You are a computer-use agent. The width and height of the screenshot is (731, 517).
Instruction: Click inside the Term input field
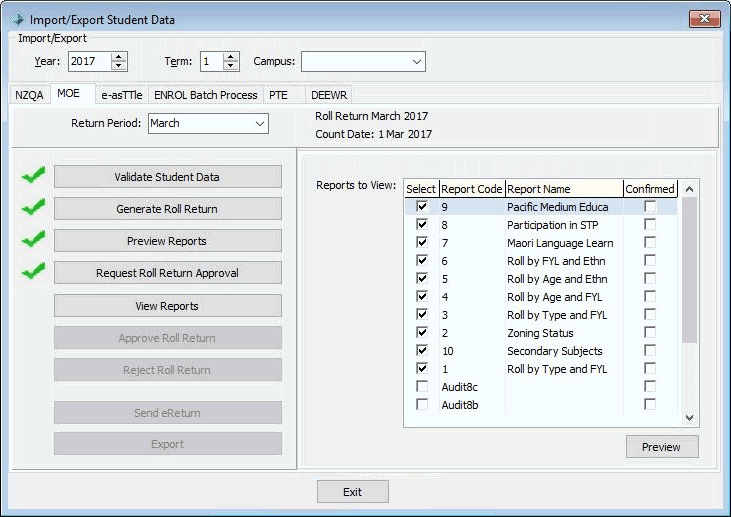click(212, 62)
